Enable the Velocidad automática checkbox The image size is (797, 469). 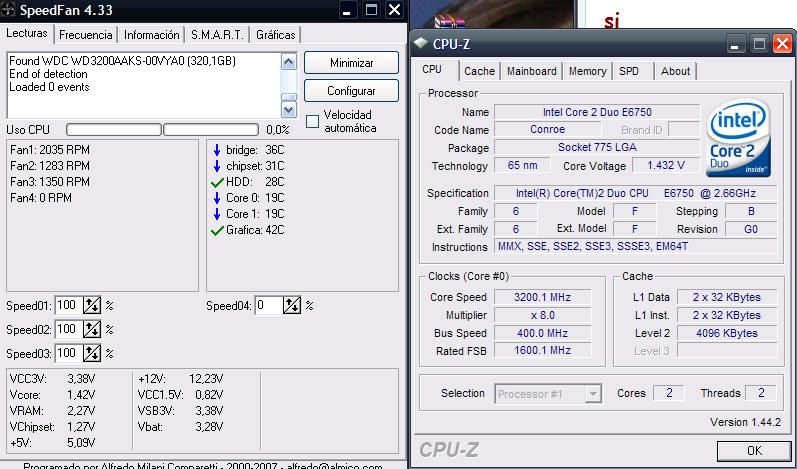point(313,121)
